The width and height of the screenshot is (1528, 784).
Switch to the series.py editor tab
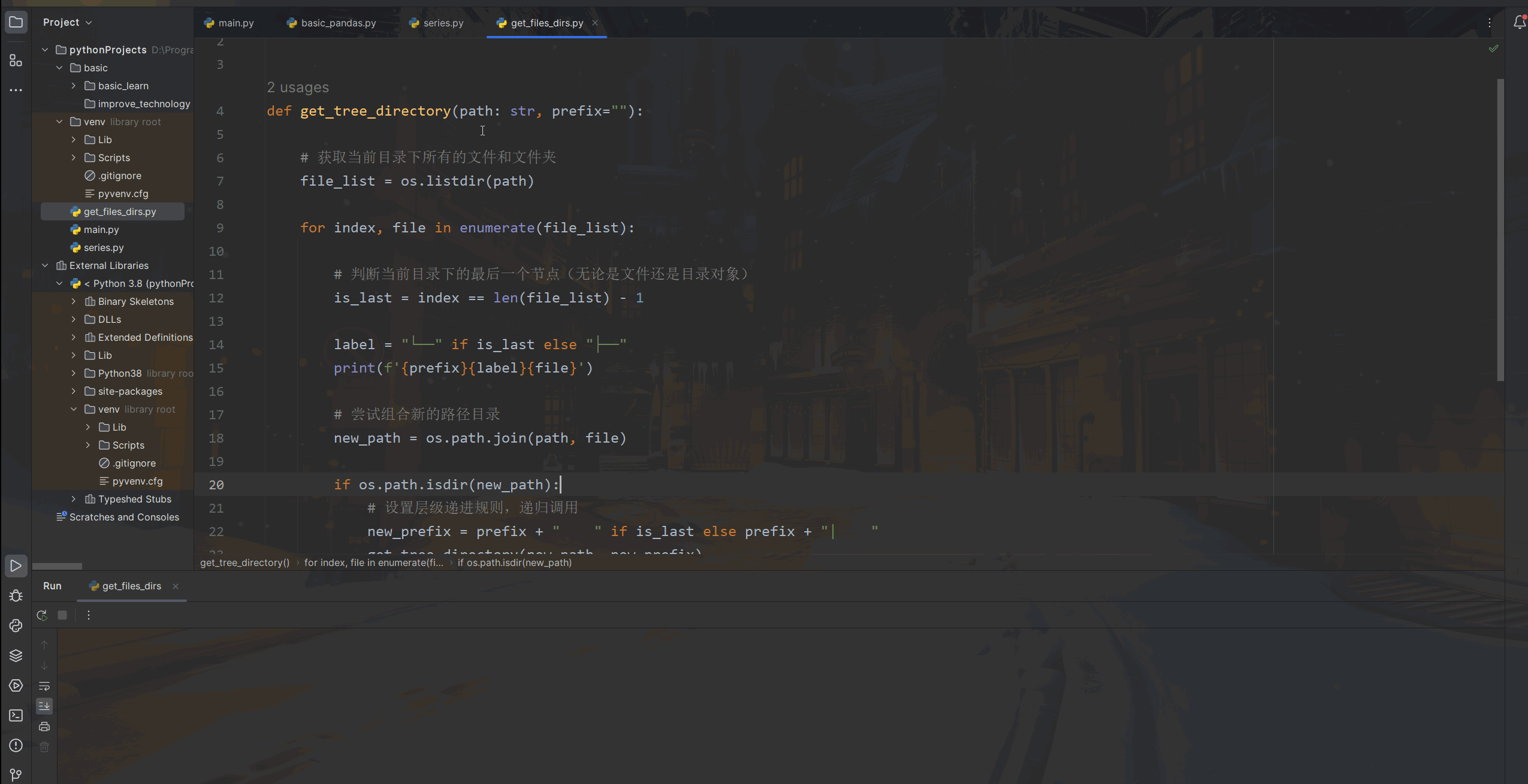click(x=443, y=23)
